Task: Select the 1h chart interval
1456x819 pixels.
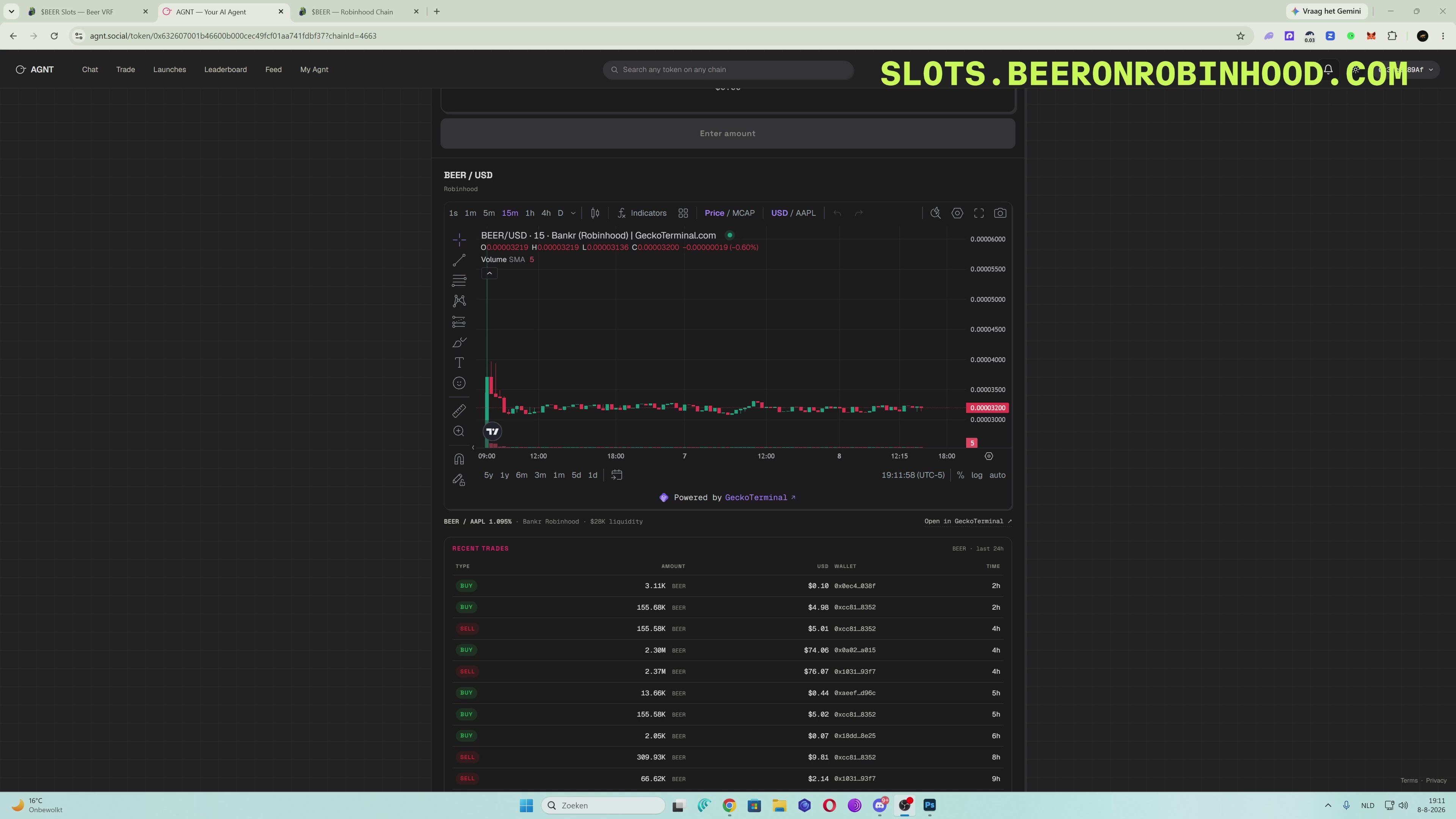Action: (530, 213)
